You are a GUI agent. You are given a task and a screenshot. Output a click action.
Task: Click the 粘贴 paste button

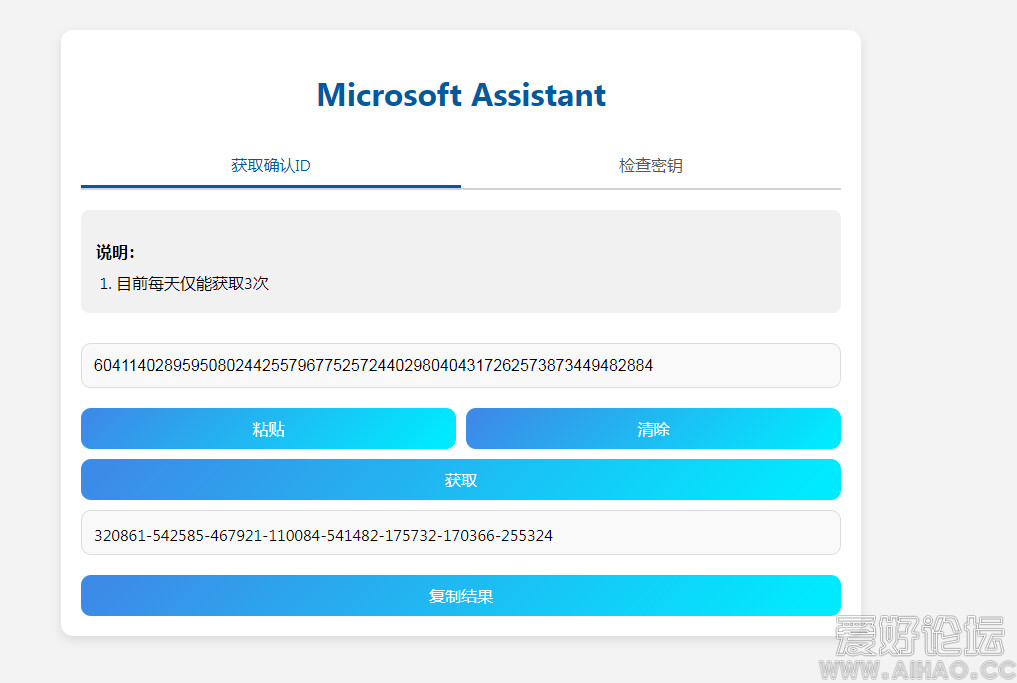point(269,429)
